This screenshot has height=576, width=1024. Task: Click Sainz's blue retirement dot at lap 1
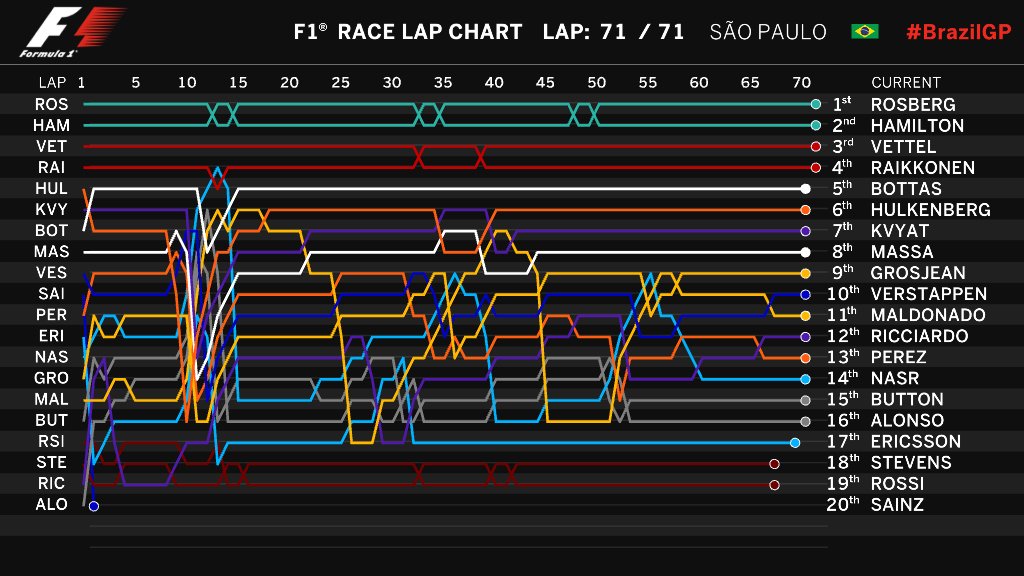(x=94, y=506)
